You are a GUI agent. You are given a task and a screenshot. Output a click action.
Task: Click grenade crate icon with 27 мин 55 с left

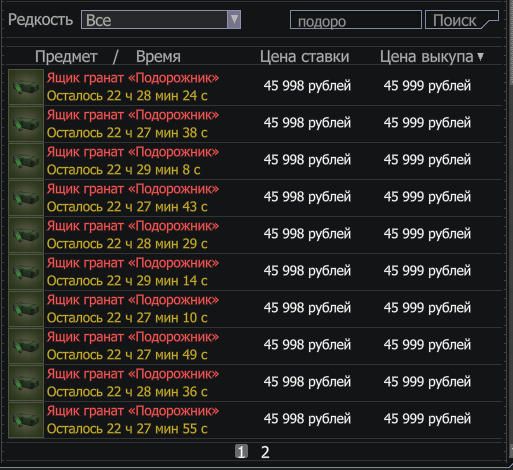[x=26, y=420]
